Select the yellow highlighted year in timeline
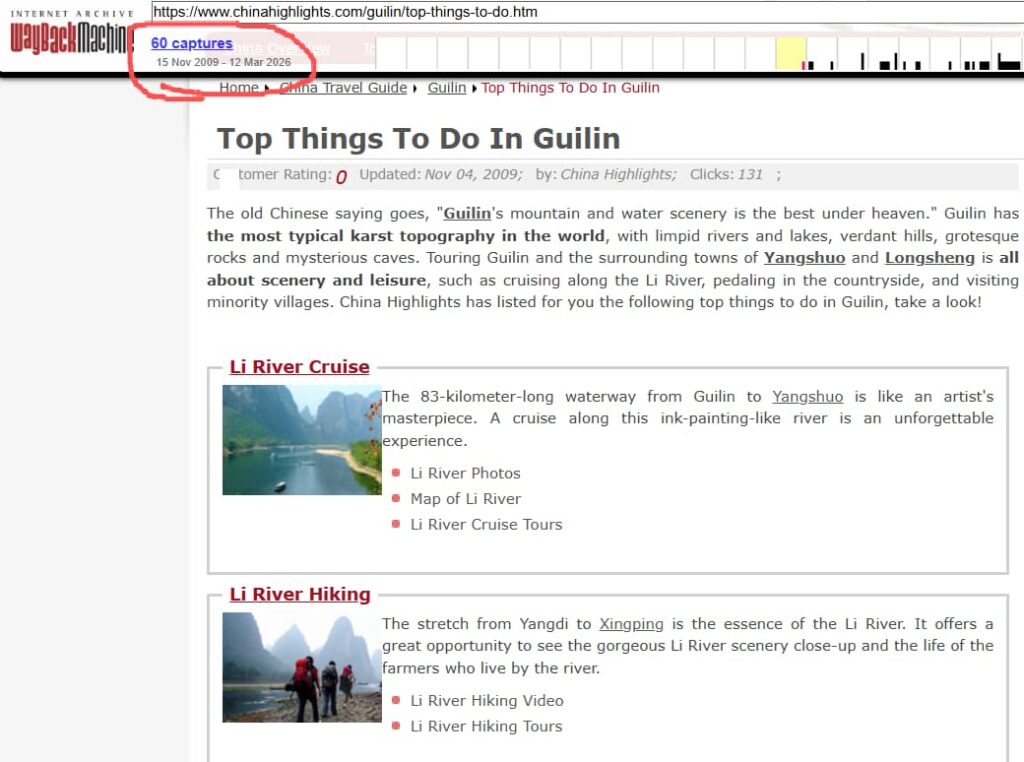This screenshot has width=1024, height=762. tap(791, 54)
